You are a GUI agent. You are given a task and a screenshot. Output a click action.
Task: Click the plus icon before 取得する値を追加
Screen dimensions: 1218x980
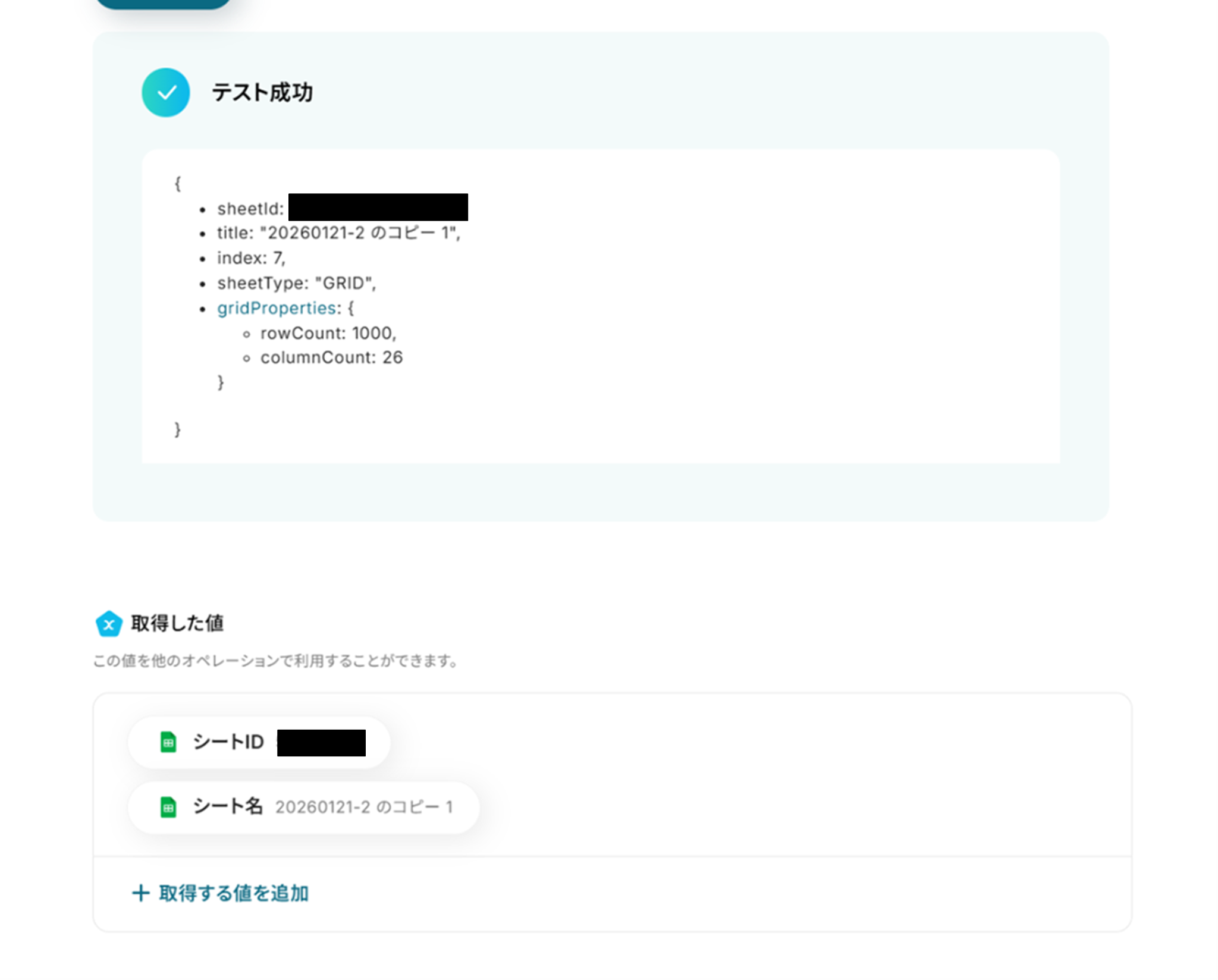140,893
